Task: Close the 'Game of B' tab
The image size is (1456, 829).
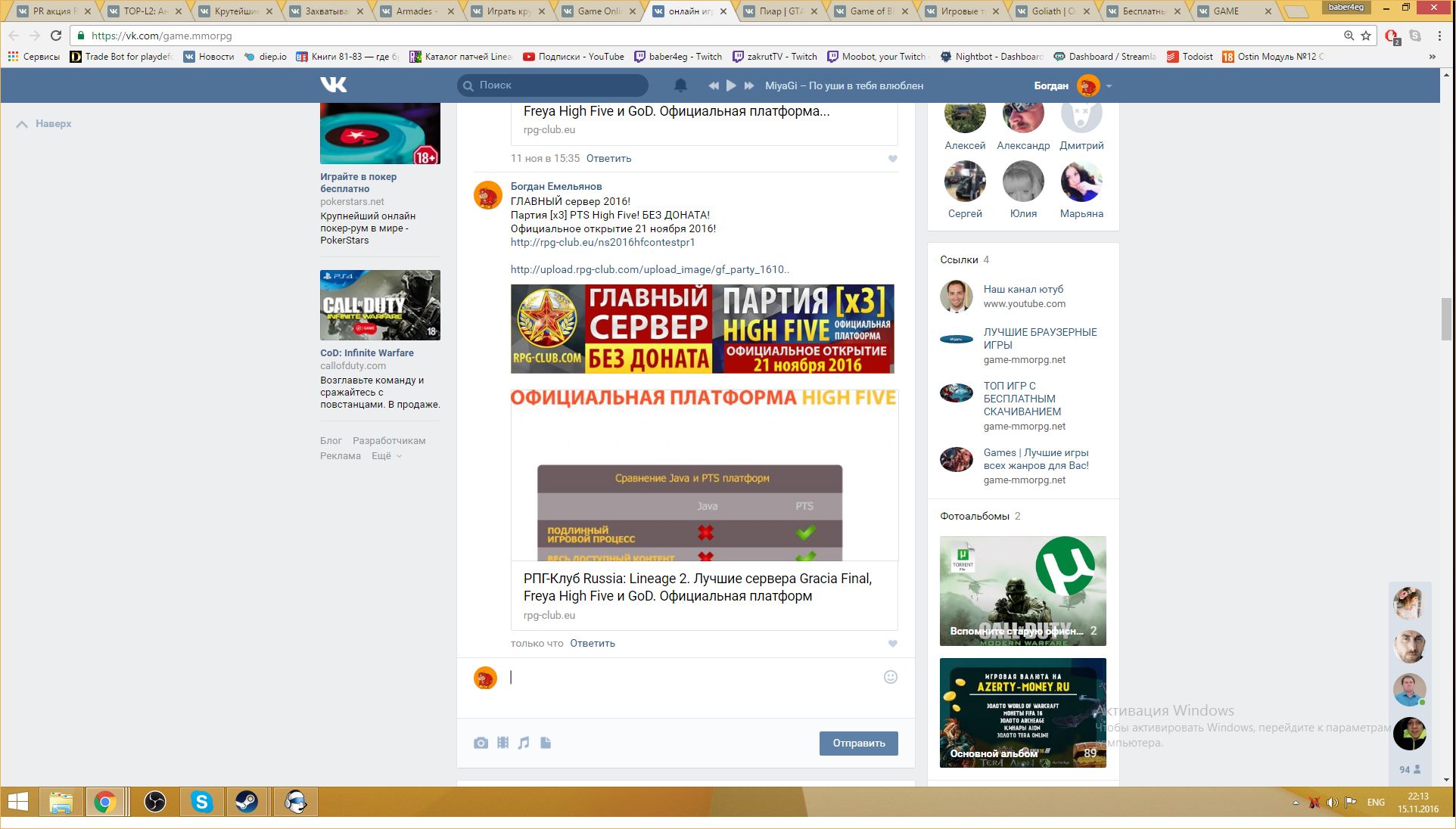Action: click(x=905, y=11)
